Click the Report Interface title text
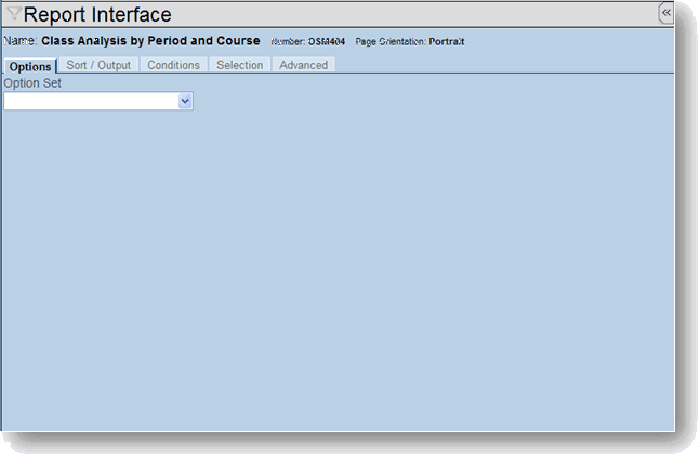700x457 pixels. pos(97,15)
